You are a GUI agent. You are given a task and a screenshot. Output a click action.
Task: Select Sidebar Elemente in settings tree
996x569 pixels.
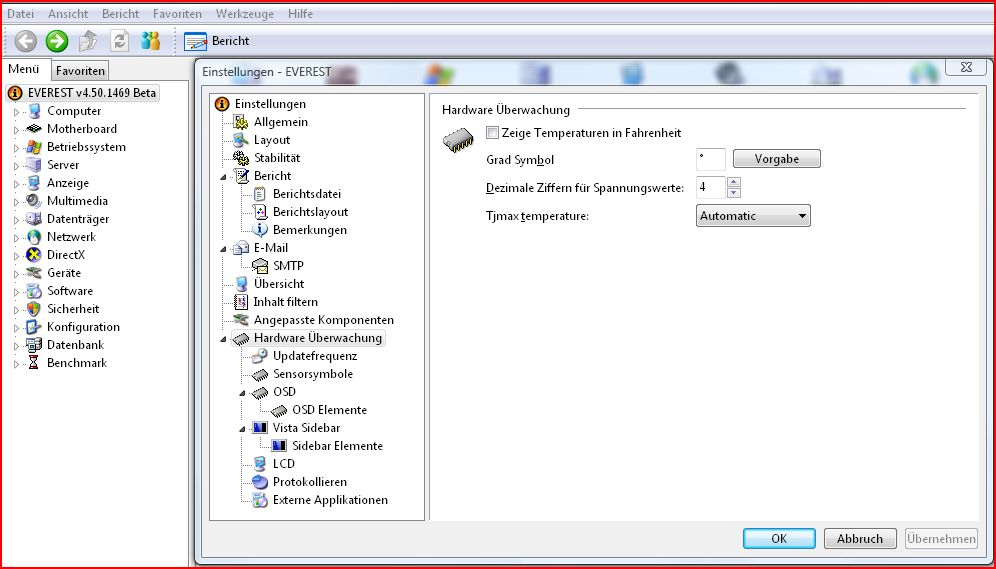pyautogui.click(x=337, y=446)
